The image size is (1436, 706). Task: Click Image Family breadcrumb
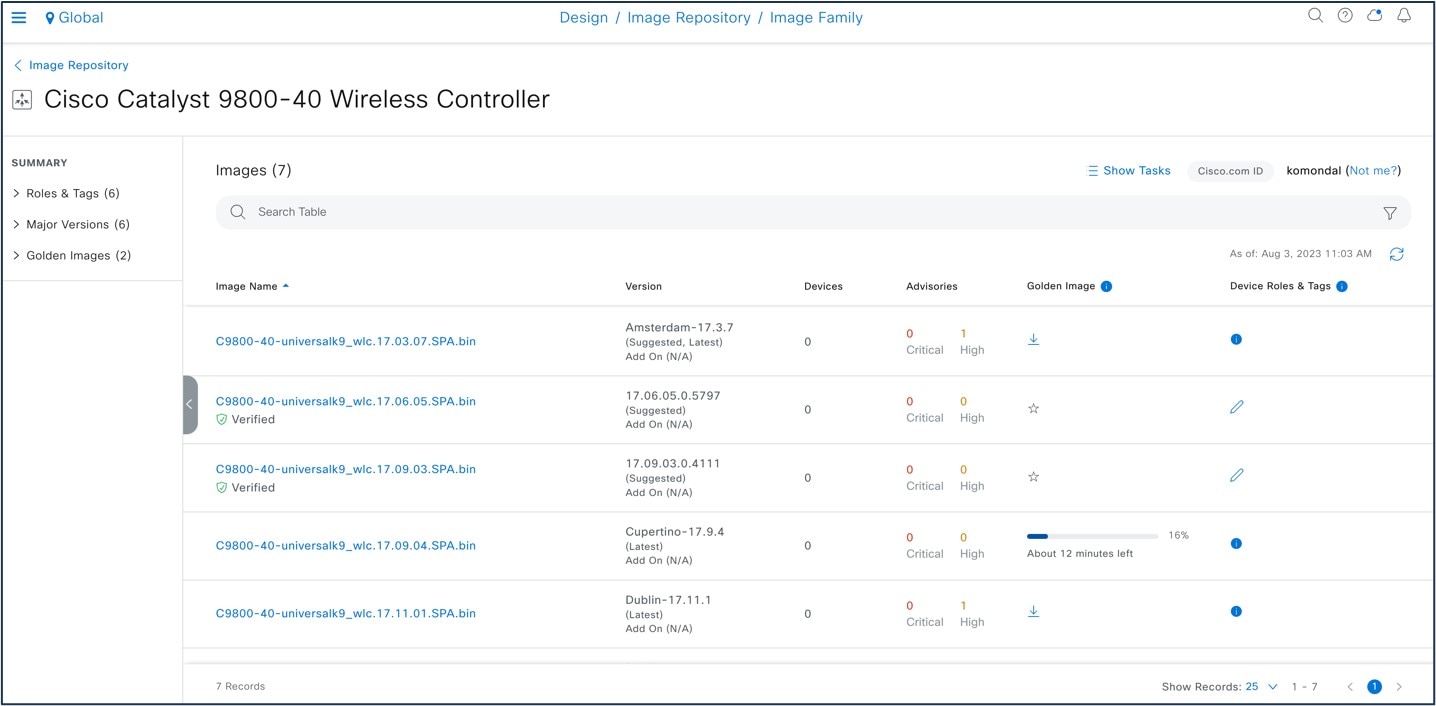click(x=816, y=18)
